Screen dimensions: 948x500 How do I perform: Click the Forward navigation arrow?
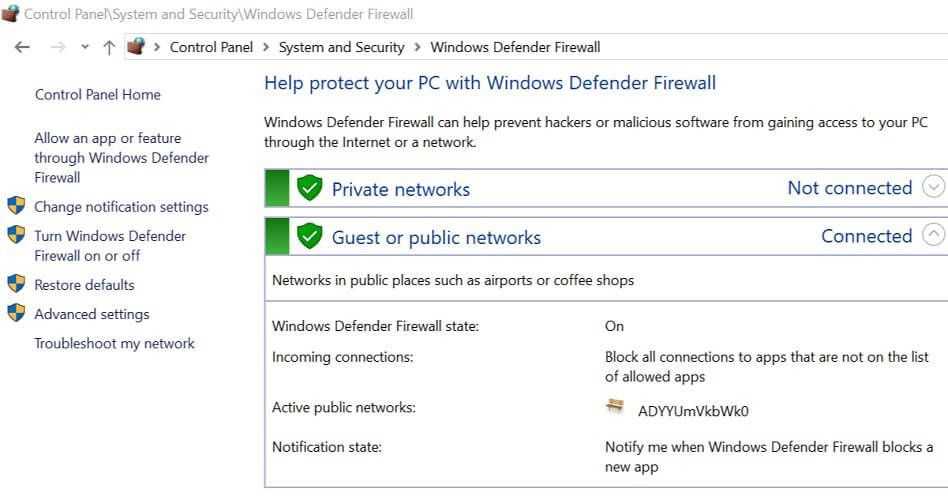(x=57, y=47)
